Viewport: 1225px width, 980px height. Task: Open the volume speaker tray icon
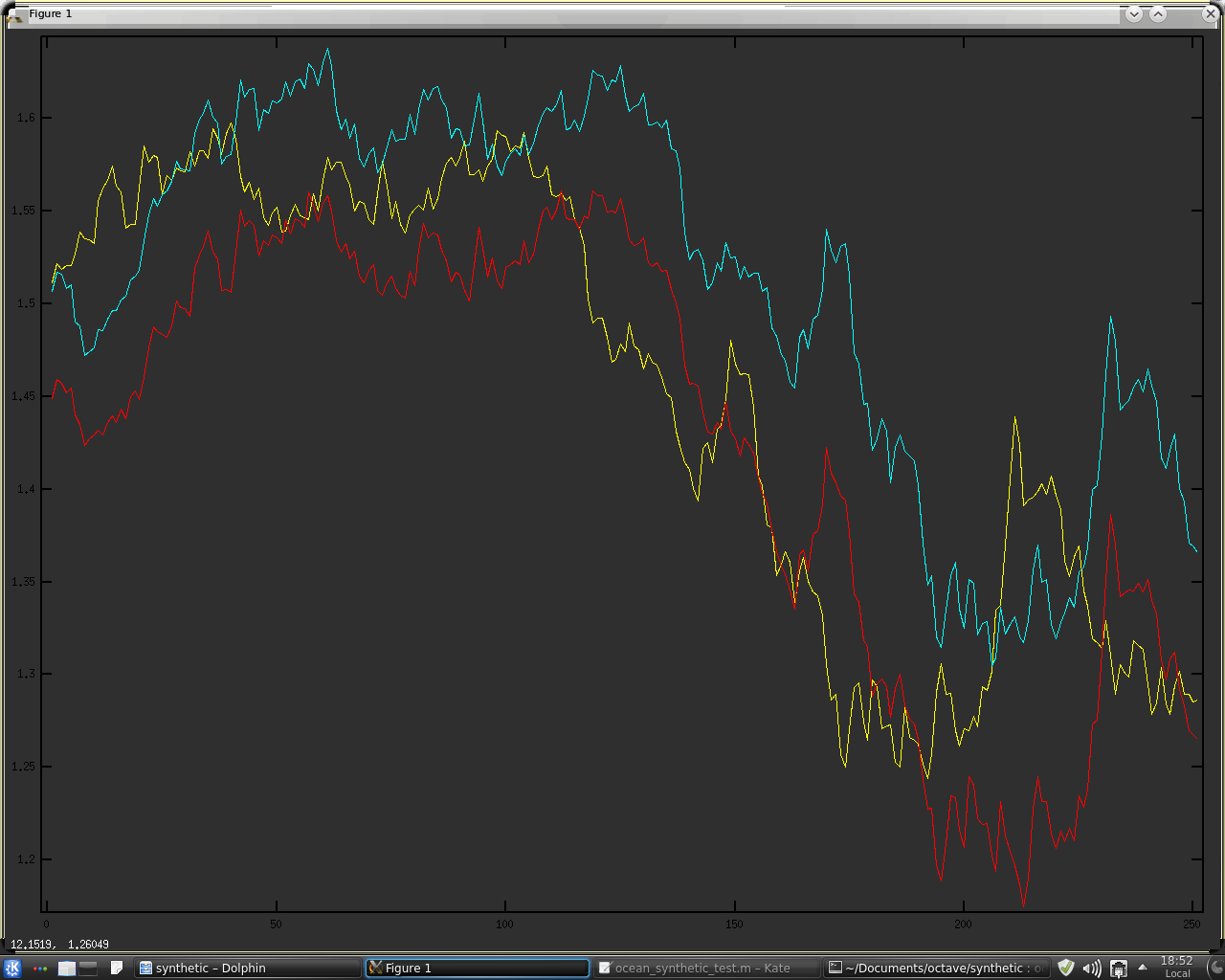[x=1092, y=968]
